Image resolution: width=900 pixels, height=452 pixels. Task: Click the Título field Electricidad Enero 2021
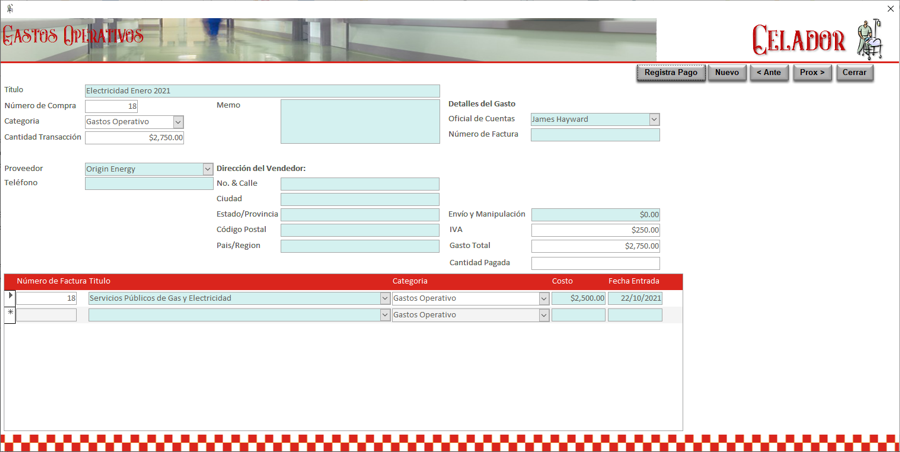pos(262,91)
